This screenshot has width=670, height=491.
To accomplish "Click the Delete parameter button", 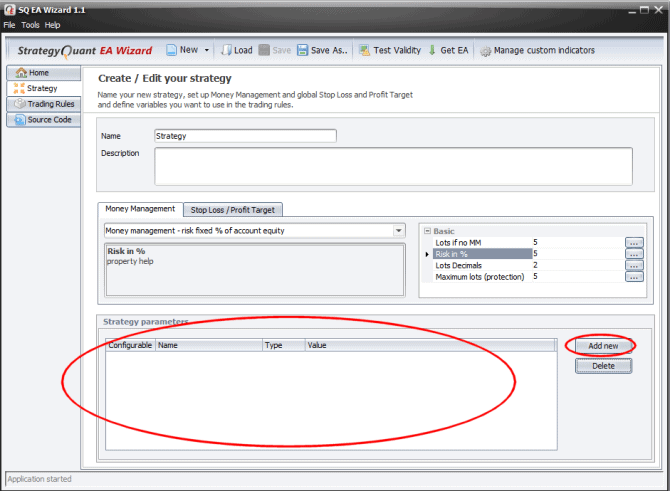I will (603, 366).
